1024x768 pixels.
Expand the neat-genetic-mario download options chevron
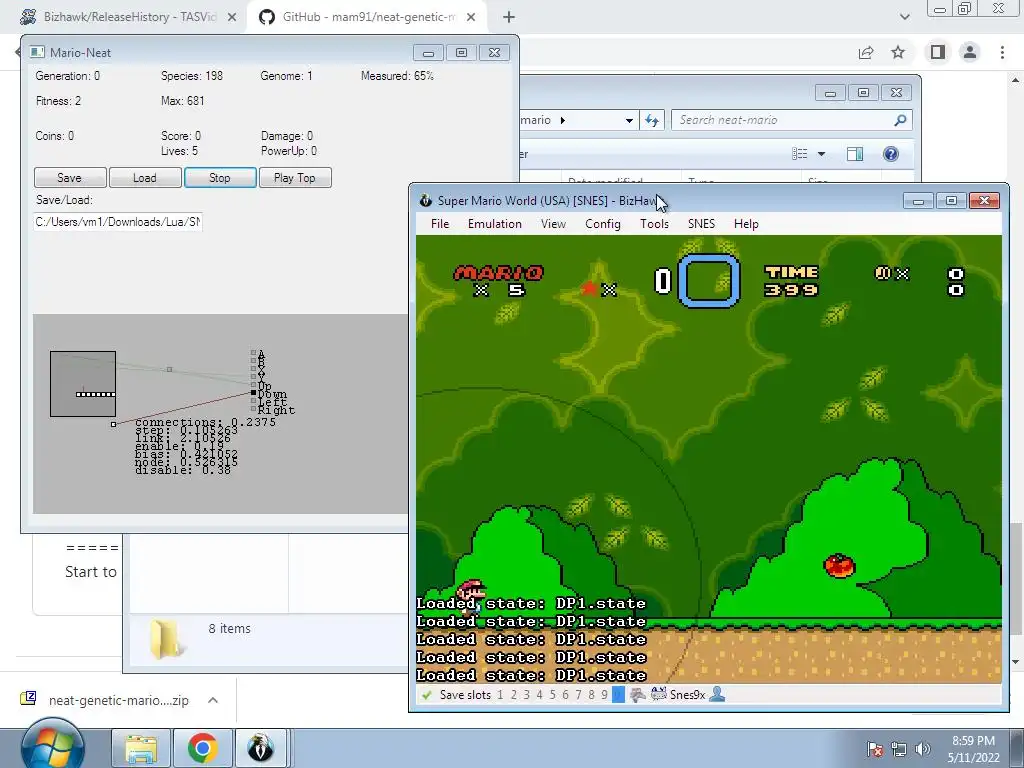pos(213,700)
